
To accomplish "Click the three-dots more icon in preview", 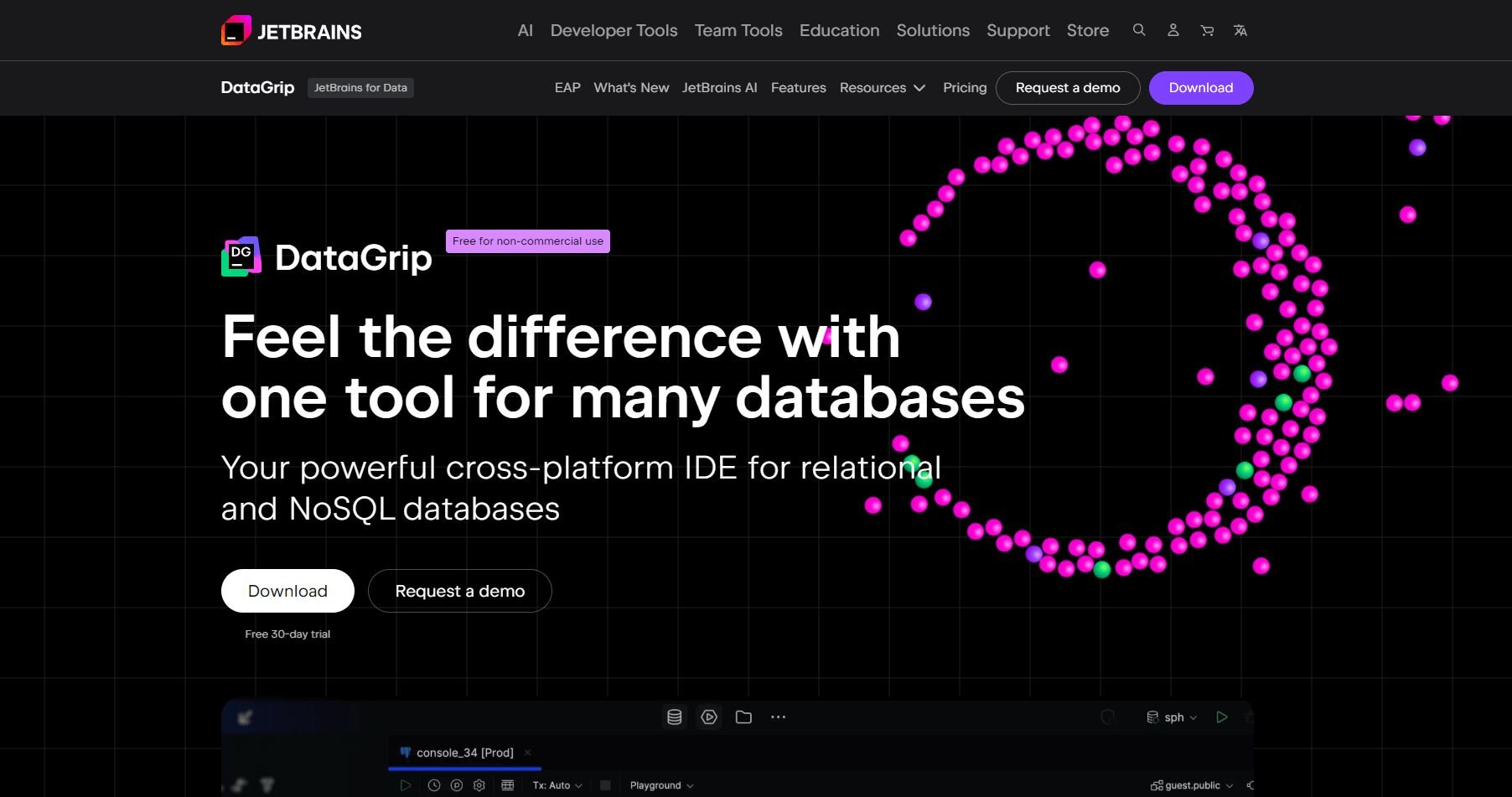I will (779, 717).
